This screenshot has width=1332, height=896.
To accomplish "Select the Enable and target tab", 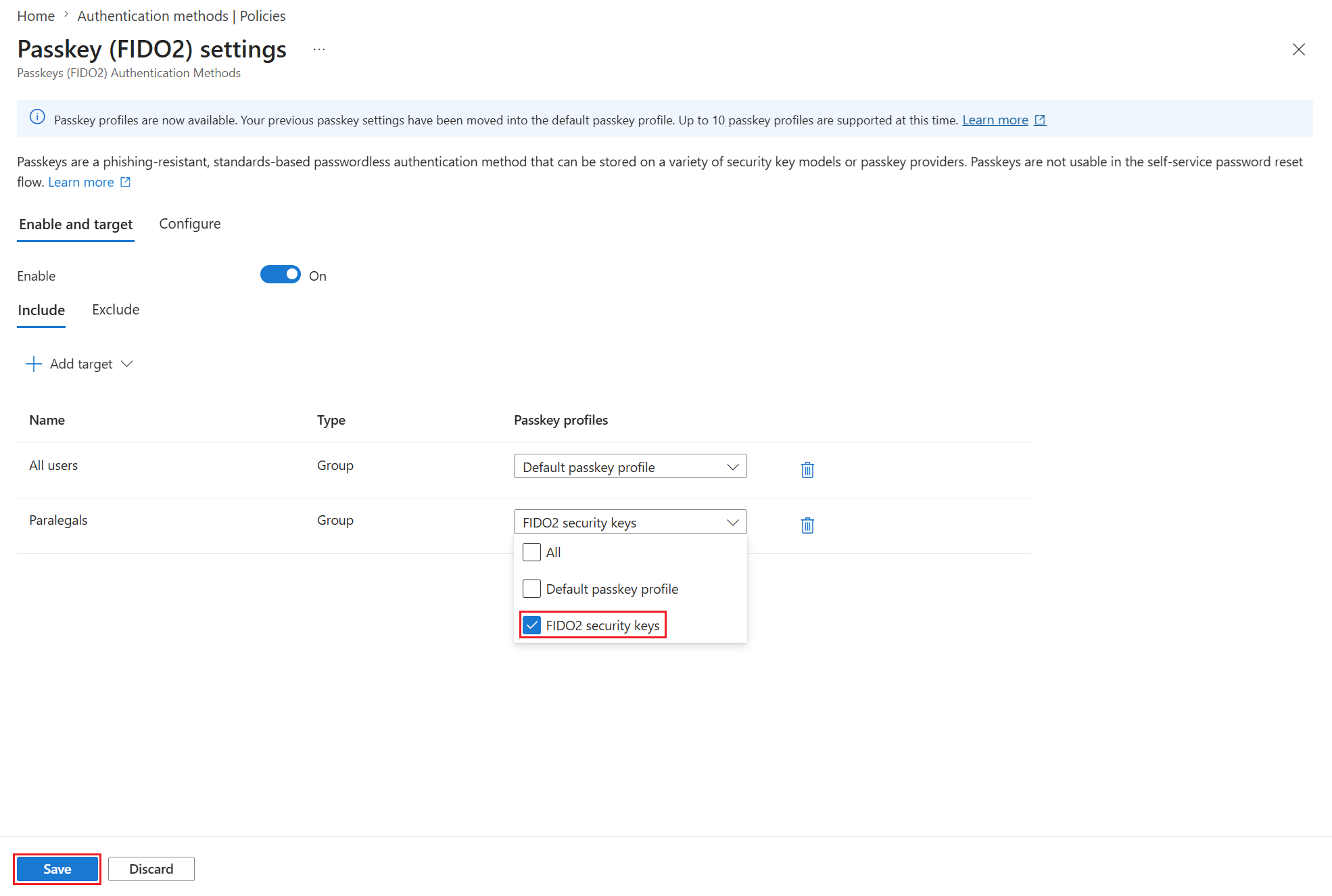I will pyautogui.click(x=76, y=225).
